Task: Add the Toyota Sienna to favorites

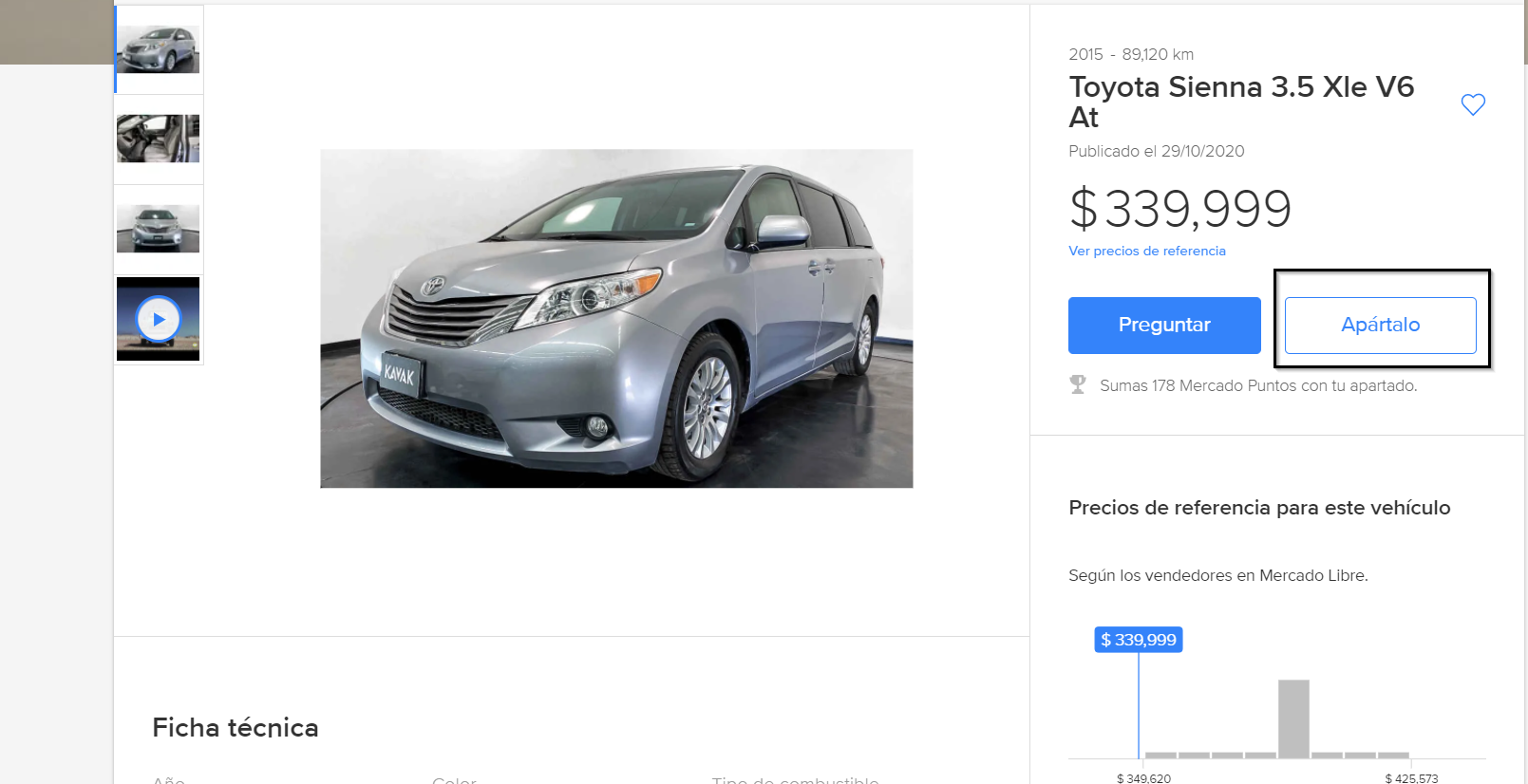Action: point(1473,104)
